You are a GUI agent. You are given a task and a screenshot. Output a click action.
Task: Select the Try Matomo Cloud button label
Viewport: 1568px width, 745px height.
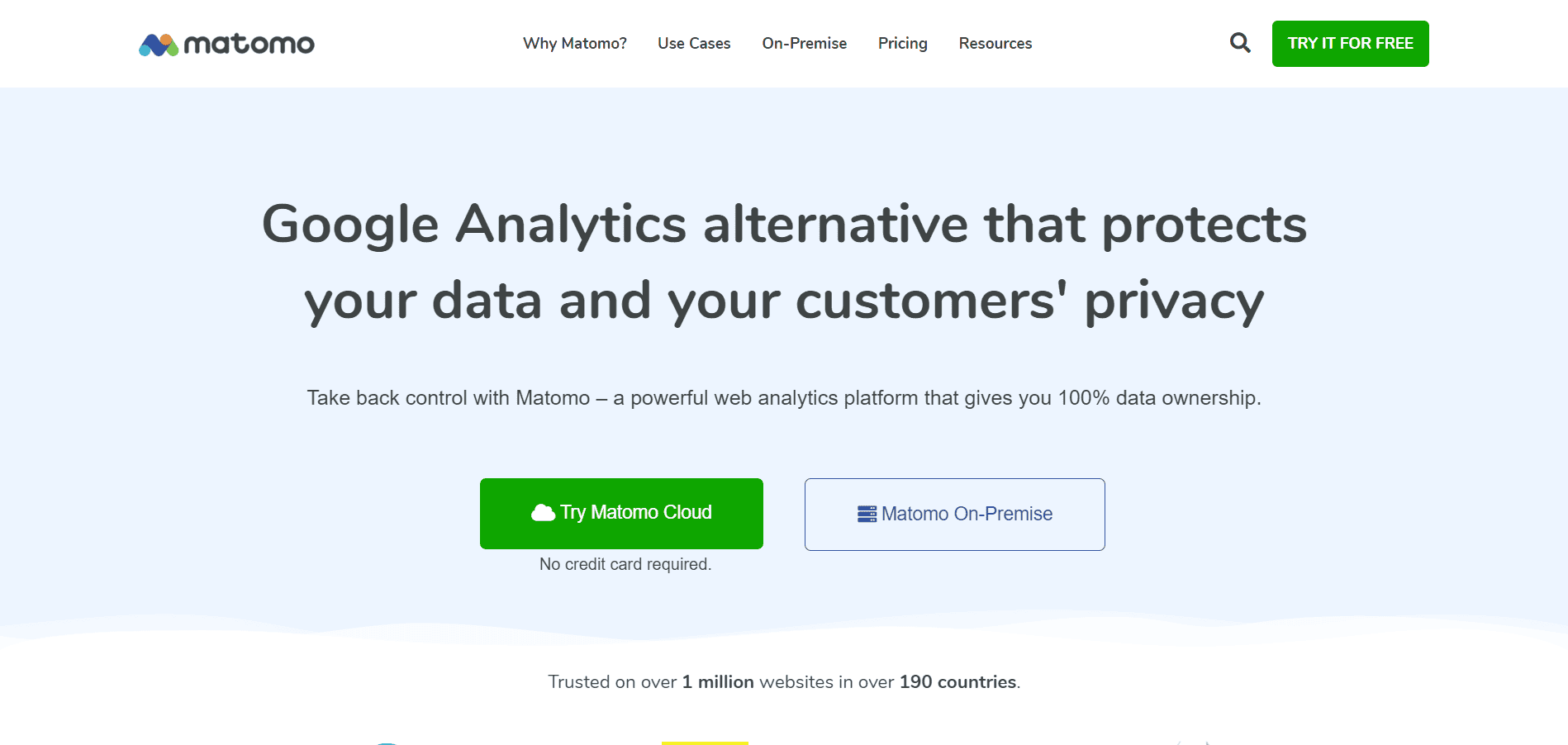pyautogui.click(x=636, y=512)
